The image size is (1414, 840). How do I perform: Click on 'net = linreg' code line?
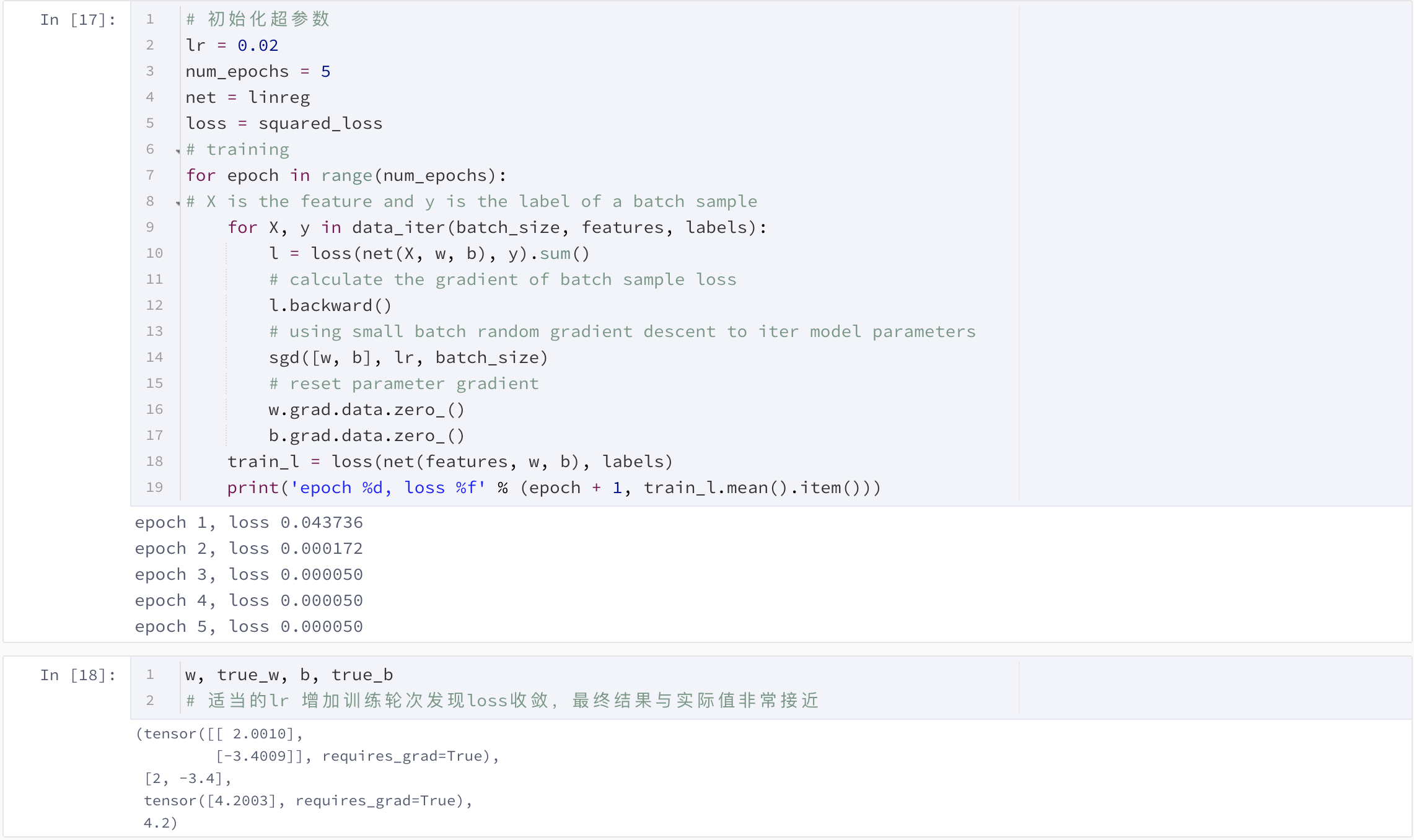[x=247, y=98]
